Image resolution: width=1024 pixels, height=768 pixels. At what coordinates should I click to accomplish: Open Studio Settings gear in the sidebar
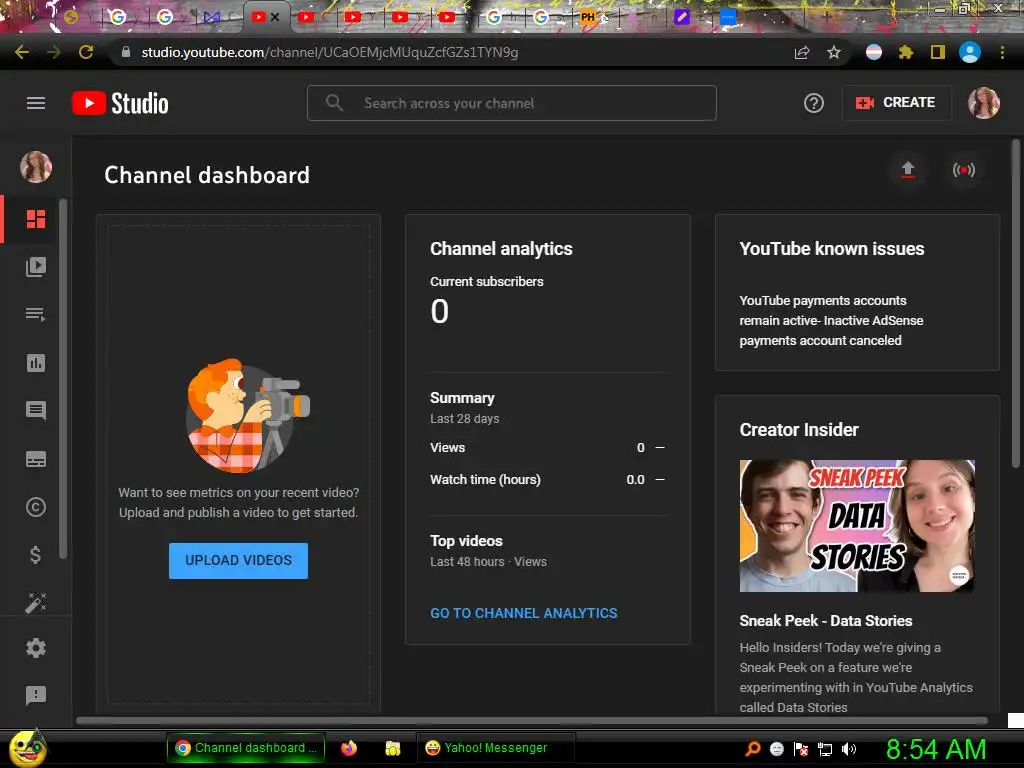(x=36, y=648)
